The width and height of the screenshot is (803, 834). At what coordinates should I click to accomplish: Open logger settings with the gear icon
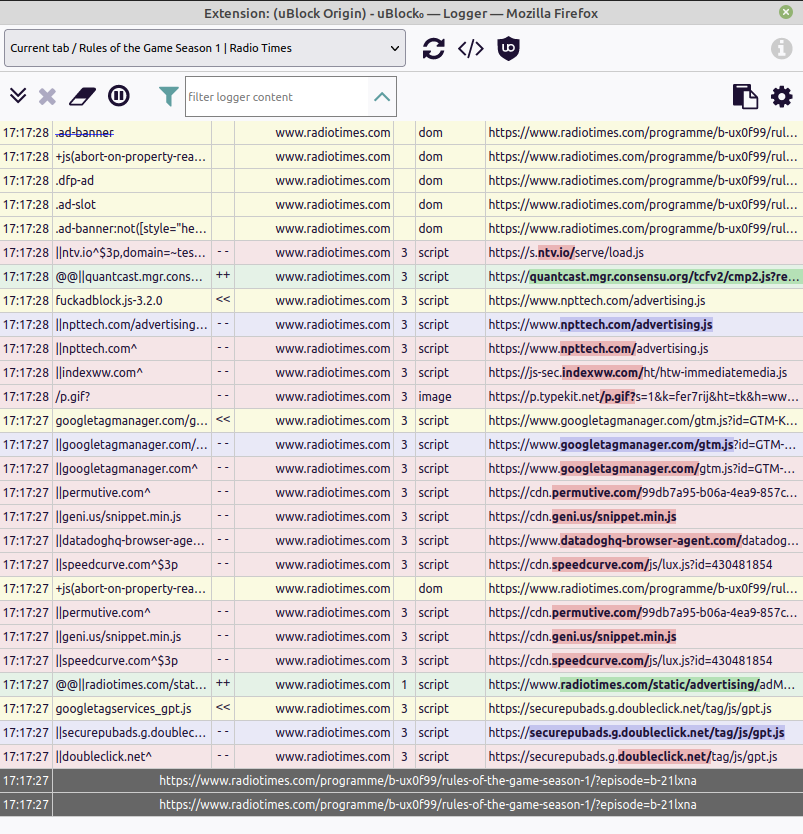[x=781, y=96]
